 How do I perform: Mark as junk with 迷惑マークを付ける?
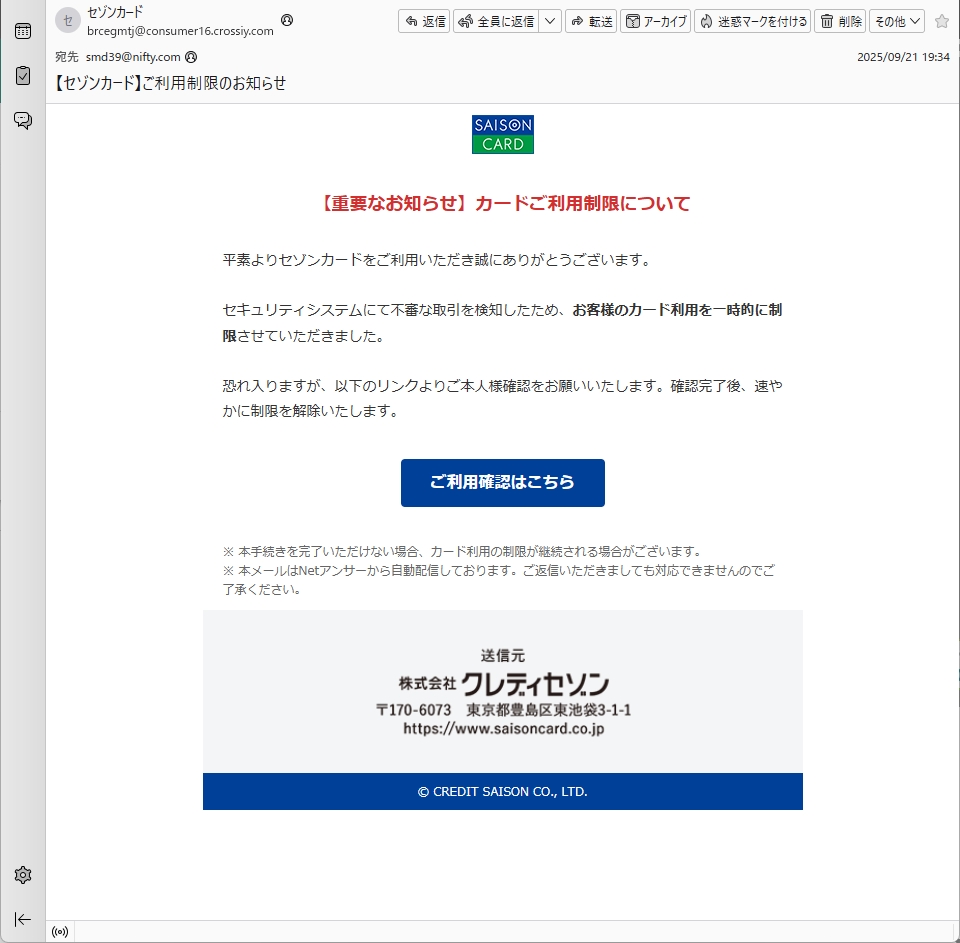[752, 21]
